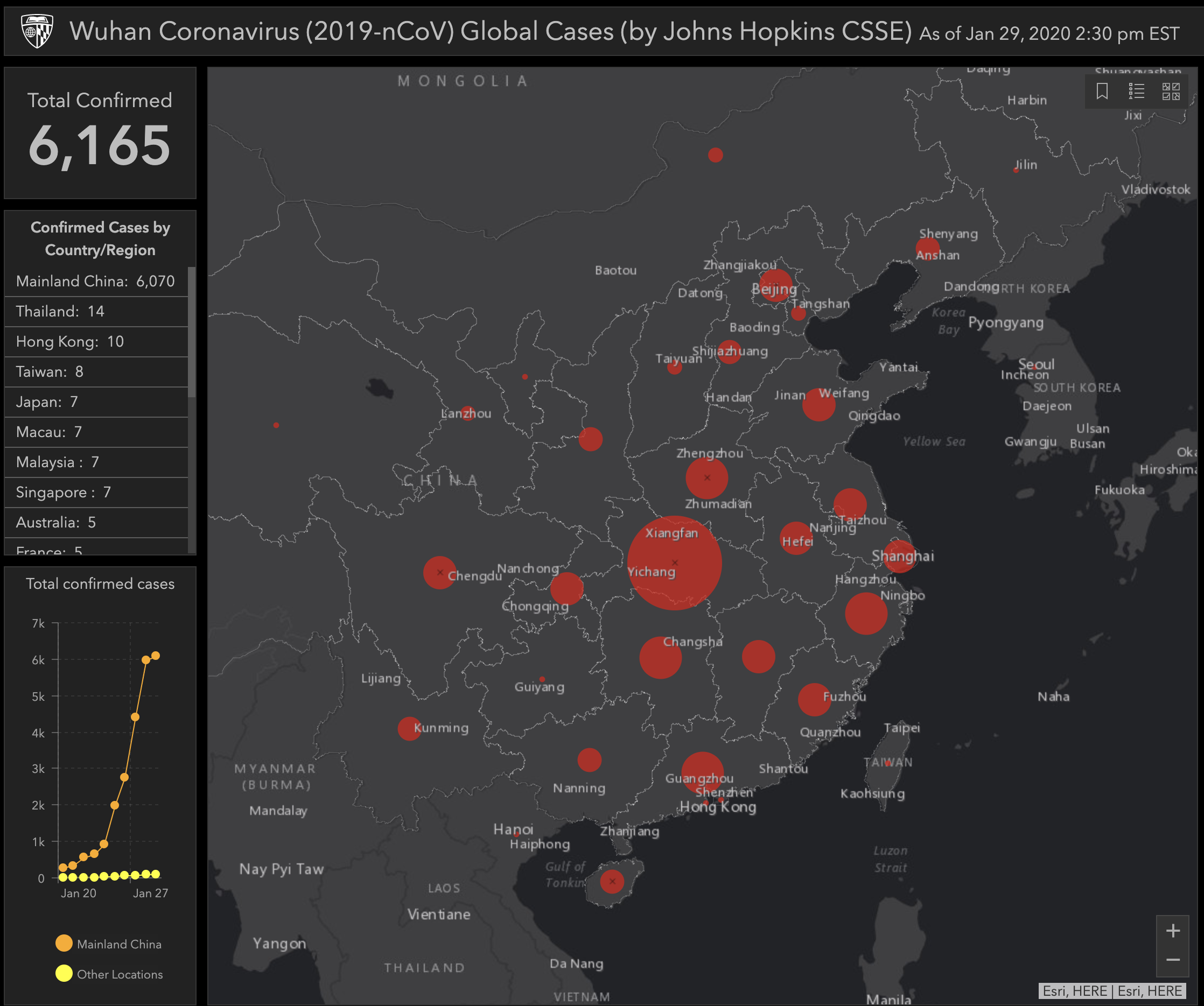Click the yellow Other Locations legend swatch
1204x1006 pixels.
point(64,973)
